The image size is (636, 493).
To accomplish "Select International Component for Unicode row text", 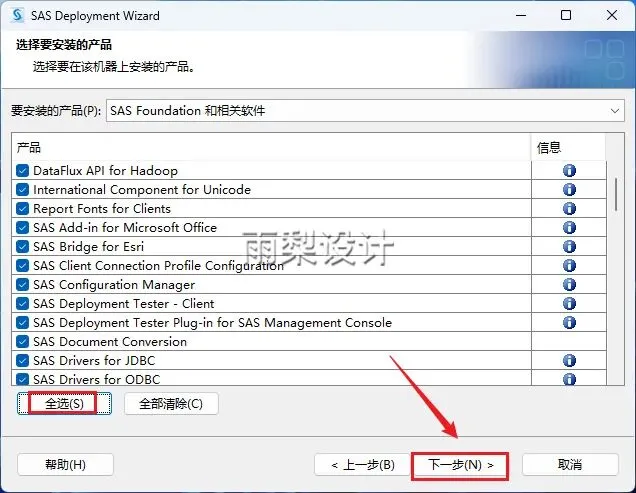I will (142, 189).
